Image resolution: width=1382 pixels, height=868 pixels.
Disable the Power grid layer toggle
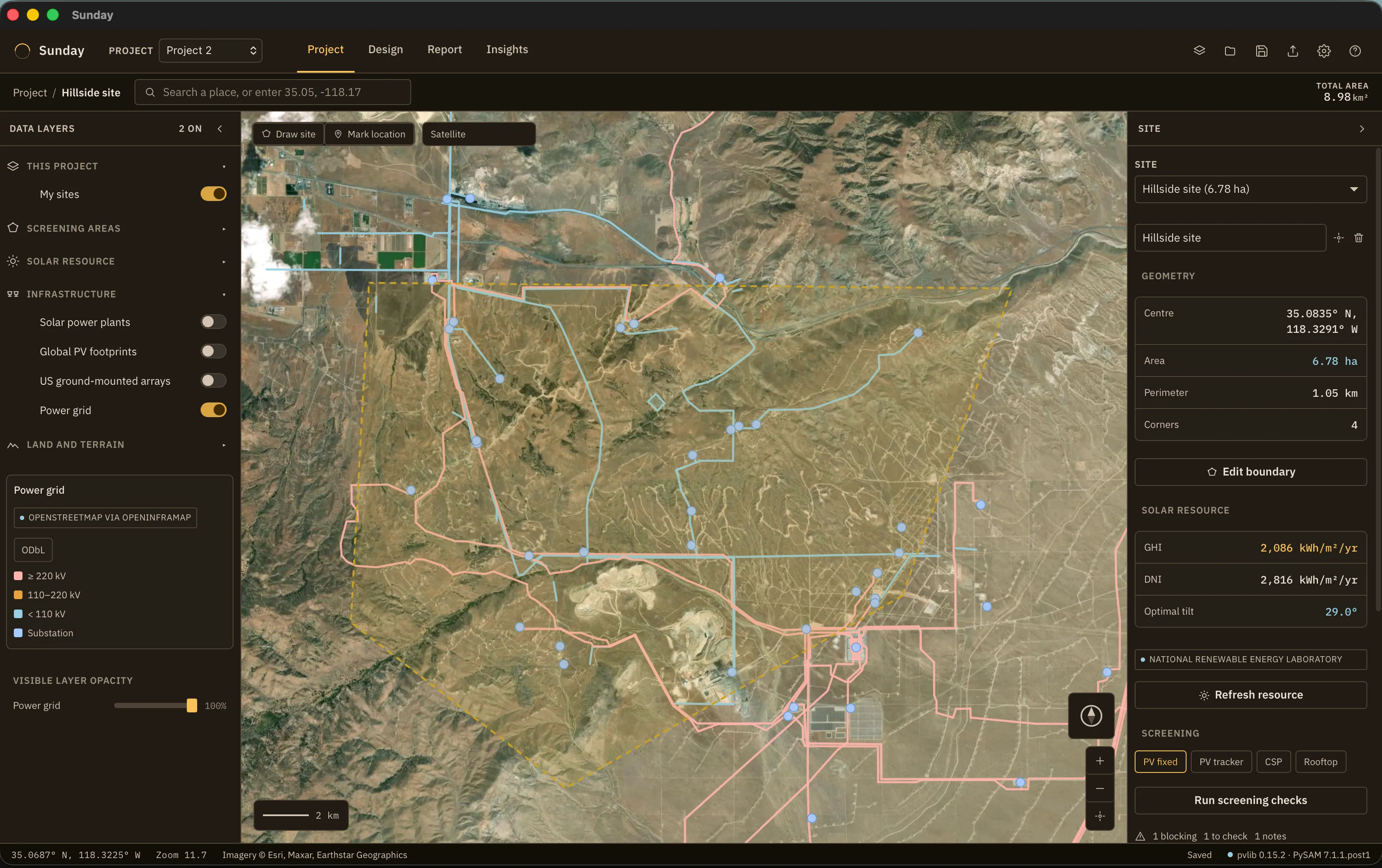point(214,410)
